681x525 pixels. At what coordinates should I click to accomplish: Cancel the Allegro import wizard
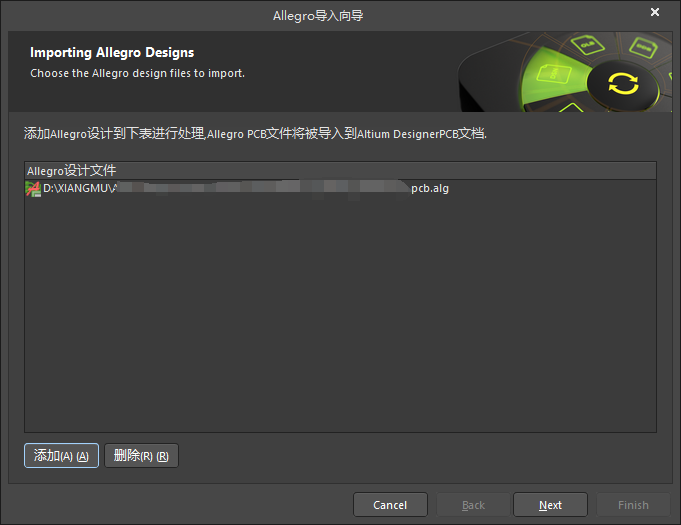[x=390, y=505]
